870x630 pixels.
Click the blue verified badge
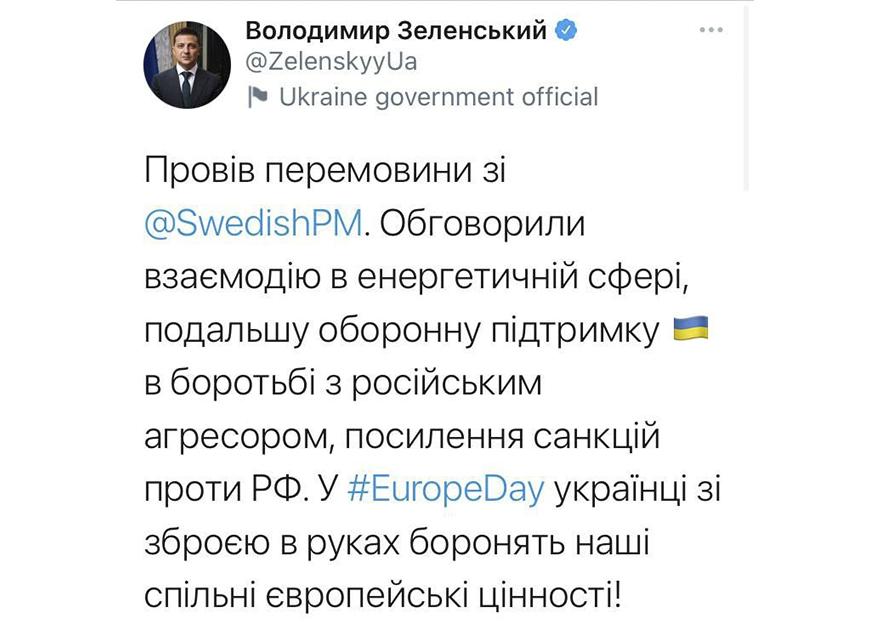coord(566,31)
